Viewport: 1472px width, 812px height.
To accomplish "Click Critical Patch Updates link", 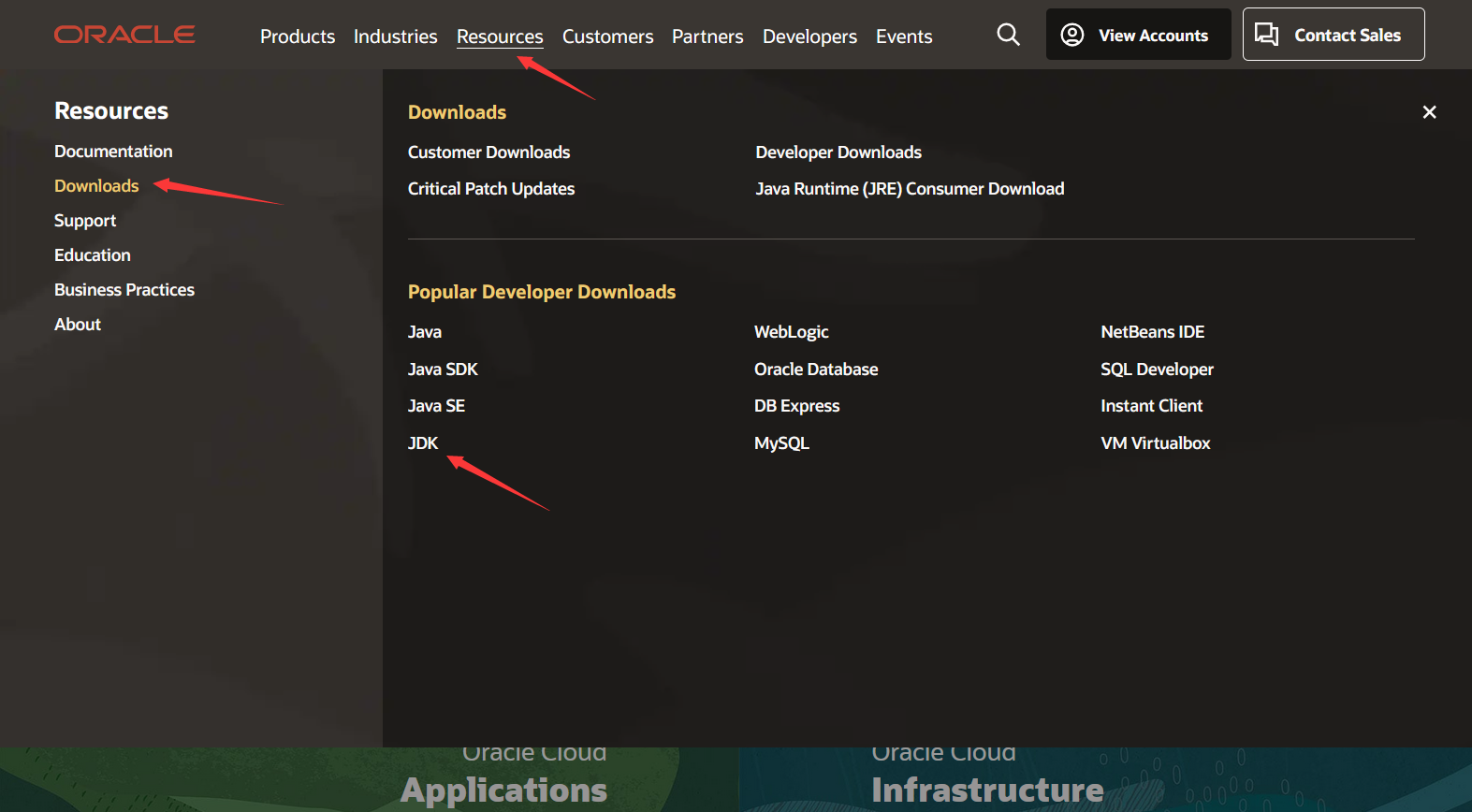I will (x=491, y=189).
